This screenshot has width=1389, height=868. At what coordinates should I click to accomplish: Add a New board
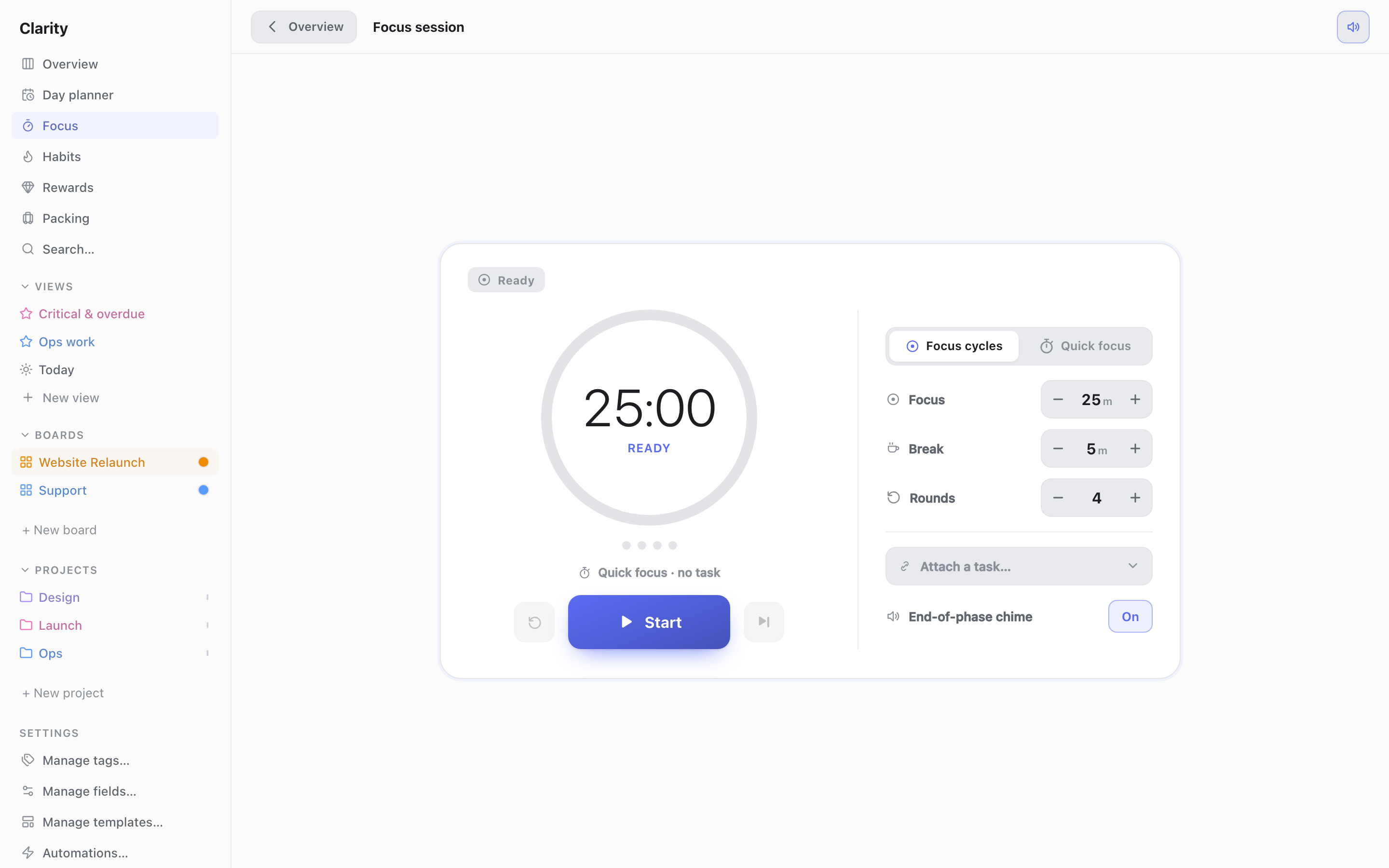59,530
